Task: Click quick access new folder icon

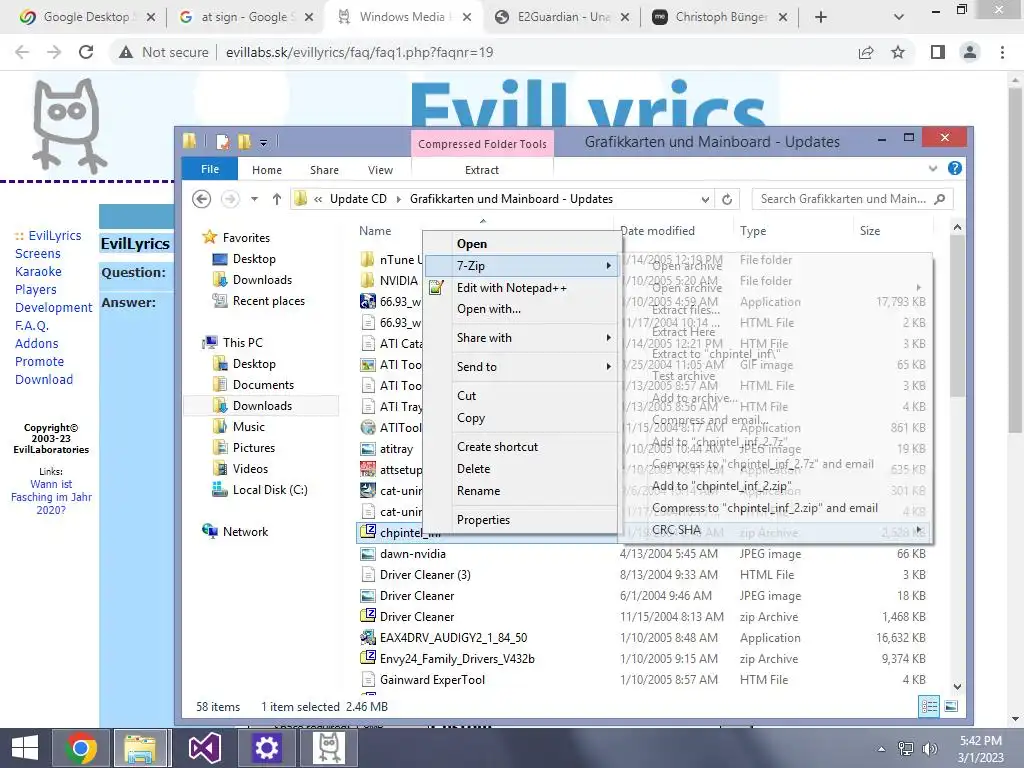Action: pyautogui.click(x=244, y=142)
